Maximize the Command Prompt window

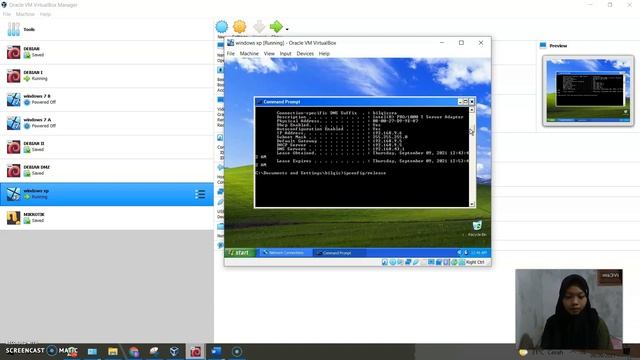coord(466,102)
